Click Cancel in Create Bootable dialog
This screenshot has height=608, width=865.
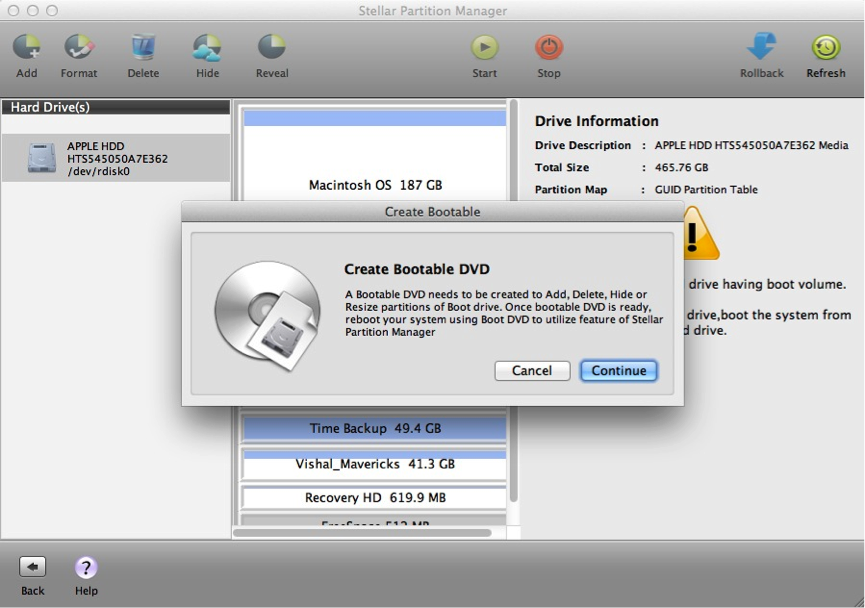click(x=532, y=371)
